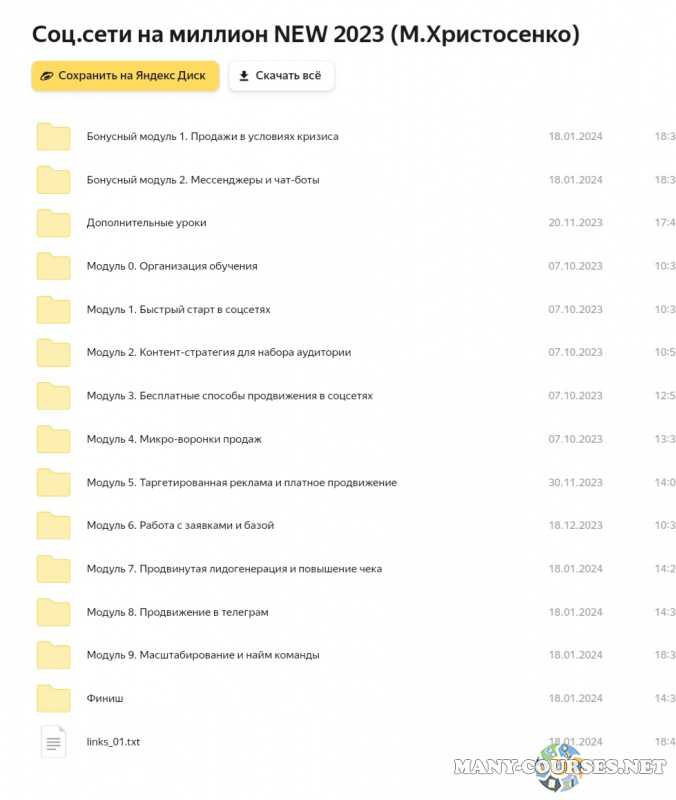Screen dimensions: 676x800
Task: Select Модуль 5. Таргетированная реклама folder name
Action: (x=241, y=482)
